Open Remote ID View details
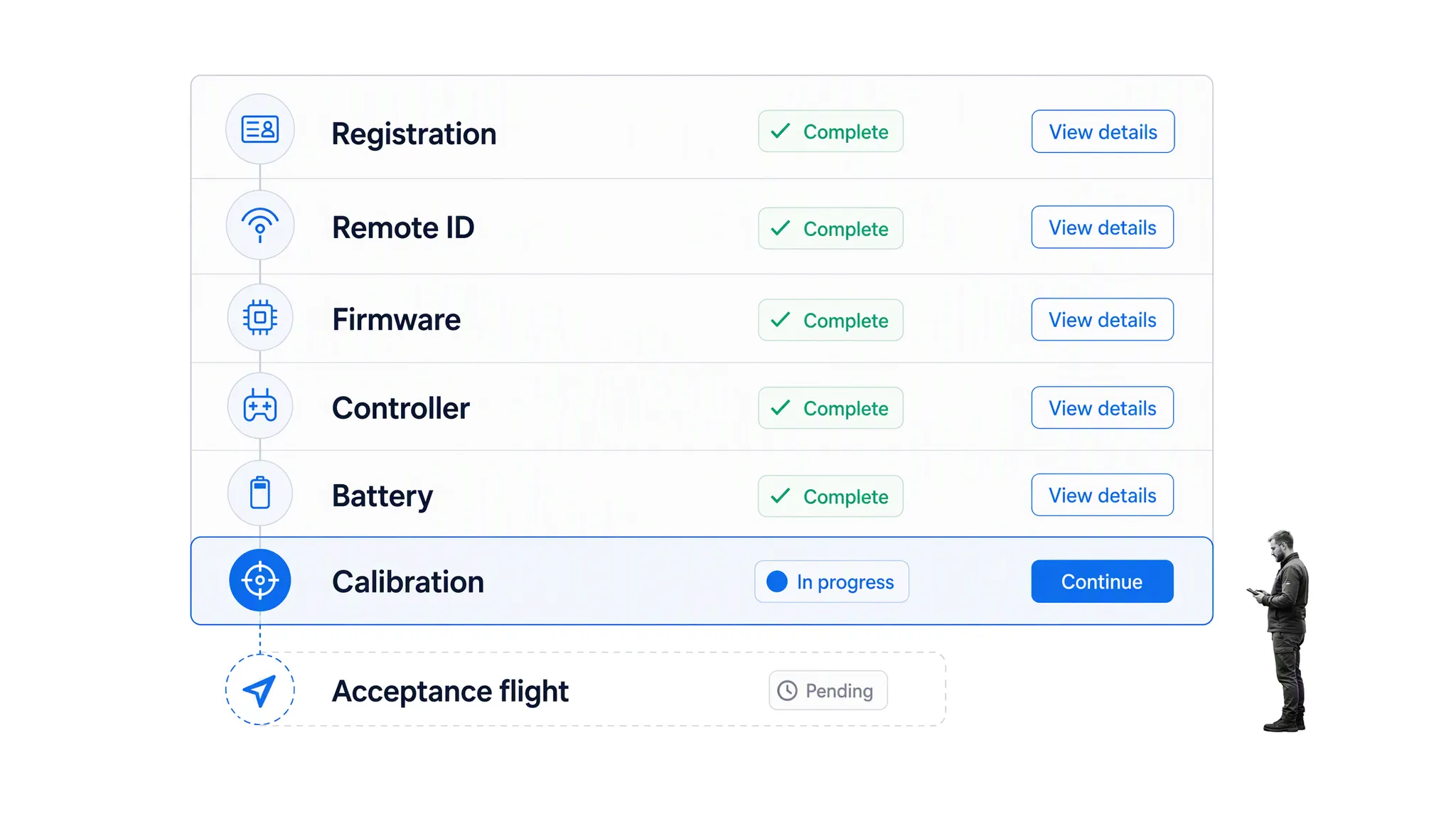This screenshot has width=1456, height=819. coord(1103,227)
